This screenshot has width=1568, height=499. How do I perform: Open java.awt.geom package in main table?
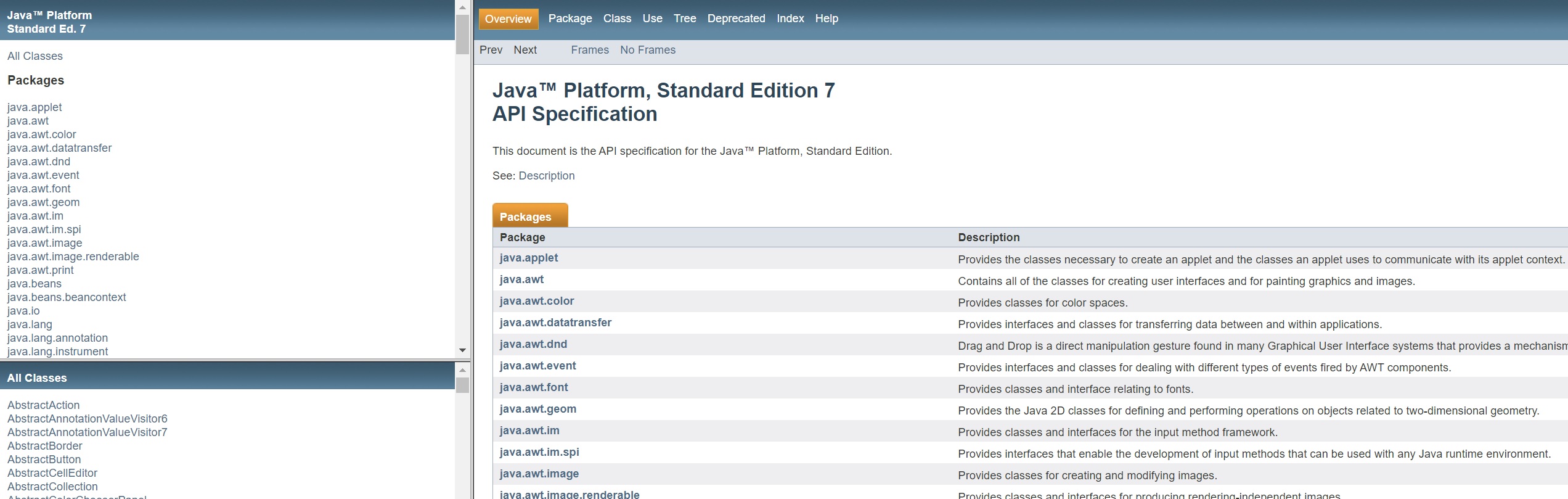click(537, 409)
